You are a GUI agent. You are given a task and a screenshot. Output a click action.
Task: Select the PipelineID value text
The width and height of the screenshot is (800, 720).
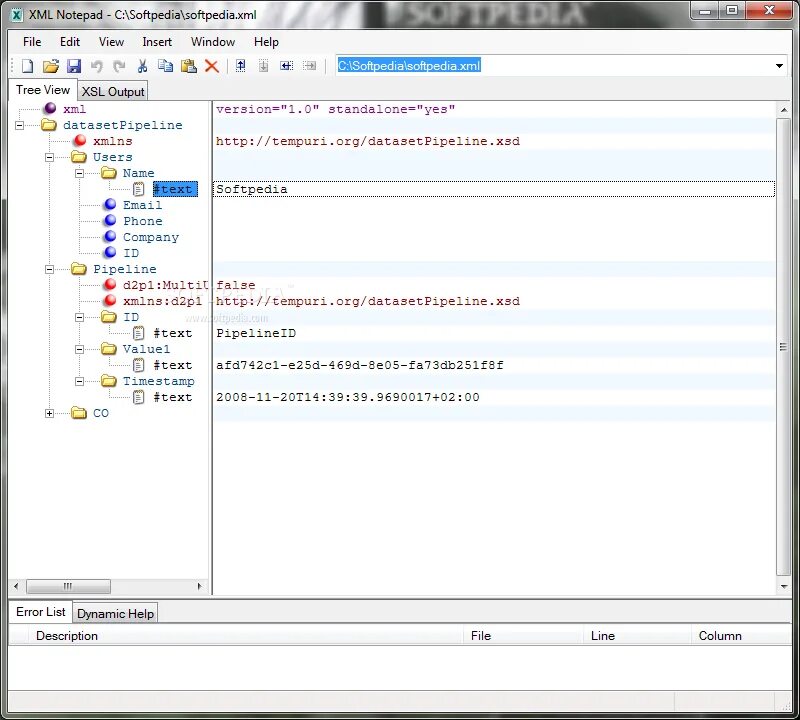256,333
